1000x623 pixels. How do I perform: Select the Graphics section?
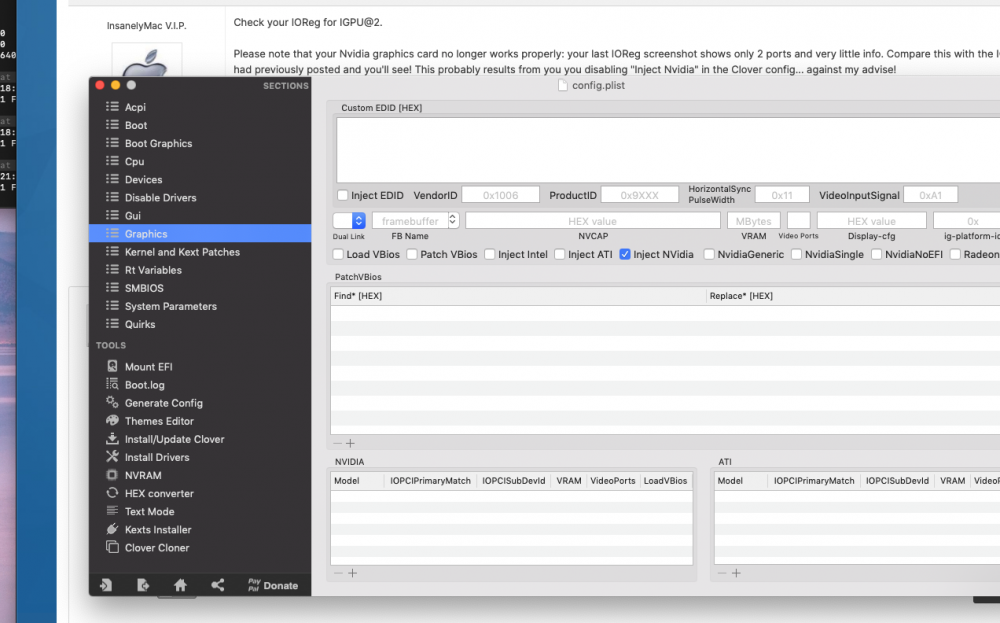tap(200, 233)
